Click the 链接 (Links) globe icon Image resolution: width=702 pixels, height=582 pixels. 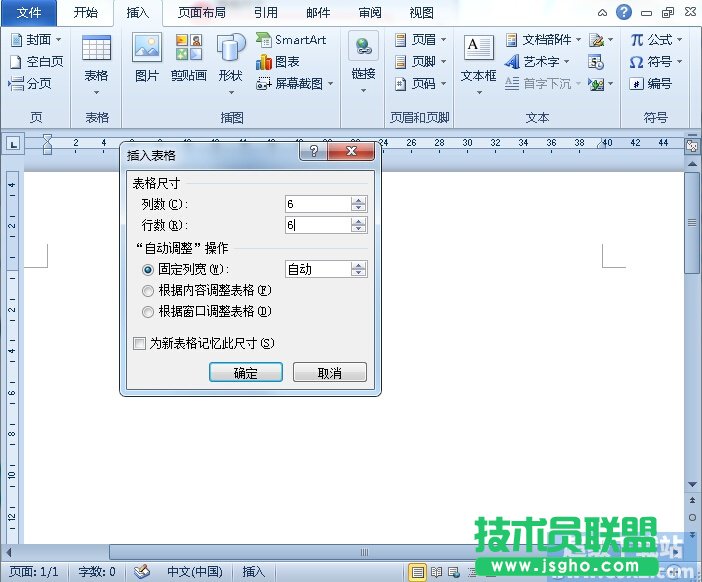pos(363,49)
